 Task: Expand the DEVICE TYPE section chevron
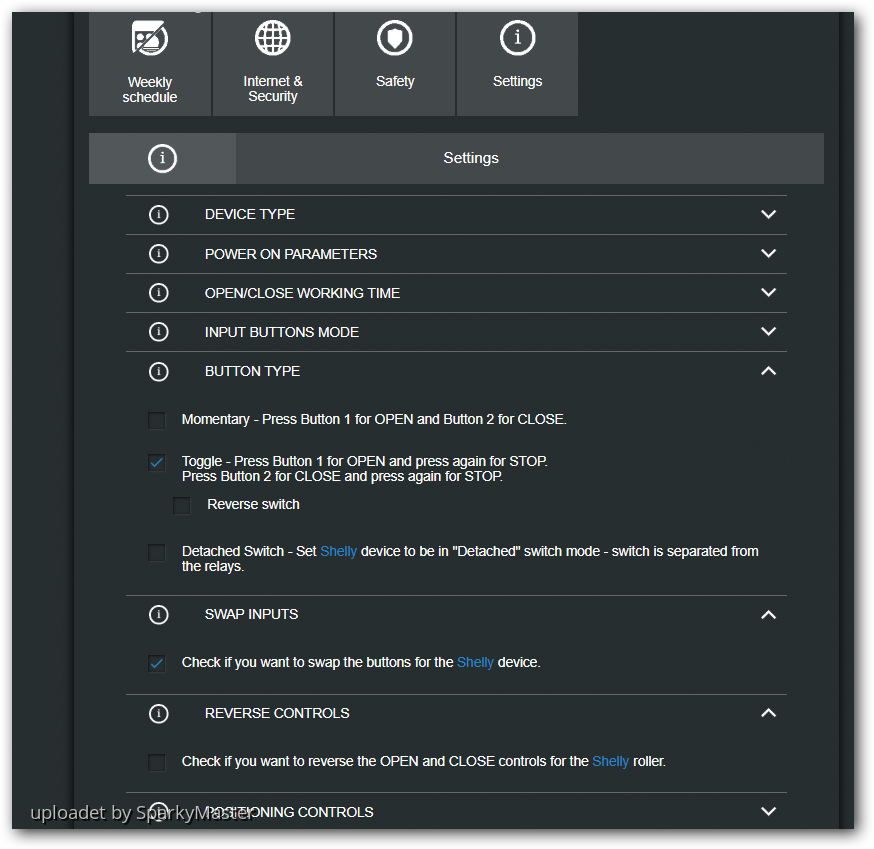tap(768, 215)
